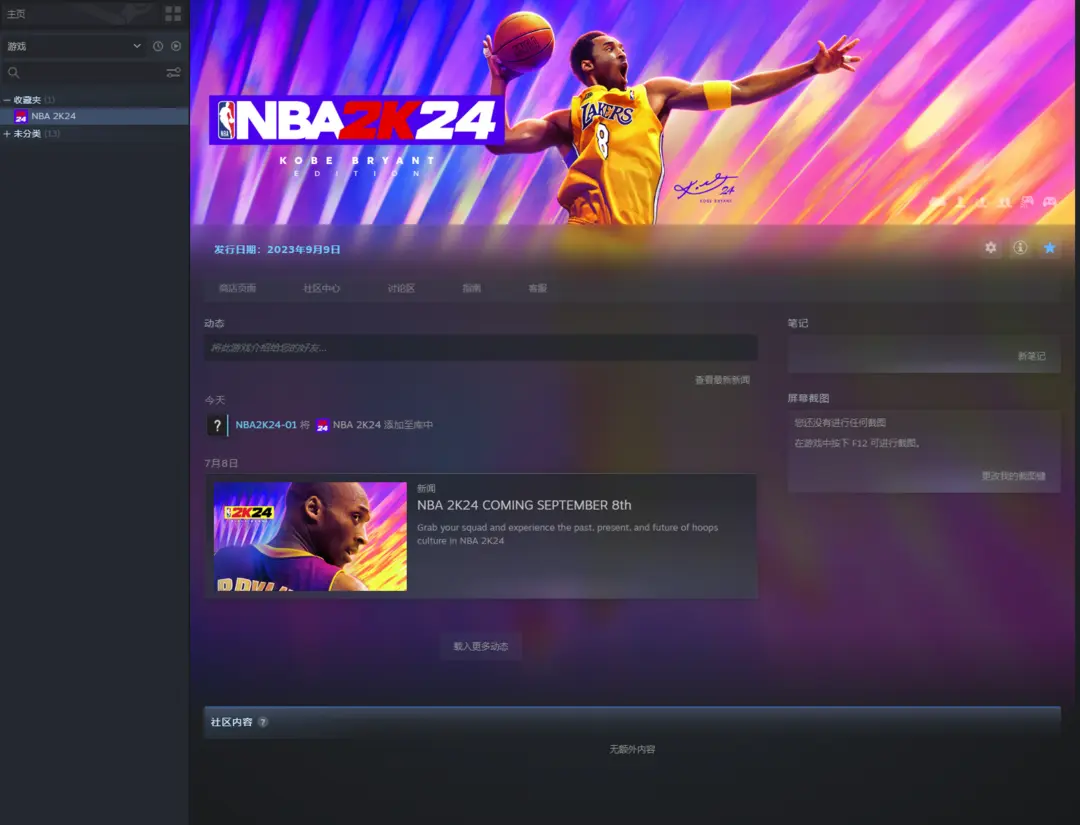The width and height of the screenshot is (1080, 825).
Task: Click the question-mark avatar in activity feed
Action: coord(217,425)
